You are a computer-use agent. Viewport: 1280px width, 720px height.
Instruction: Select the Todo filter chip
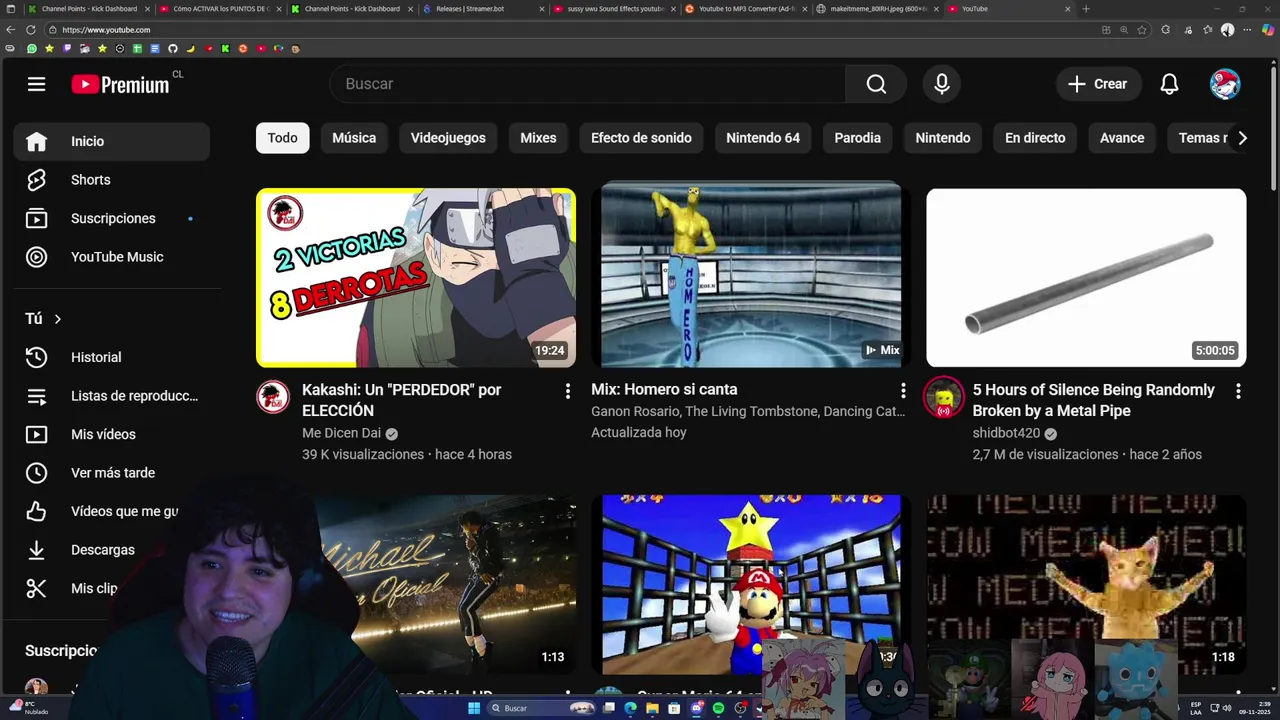(x=282, y=138)
